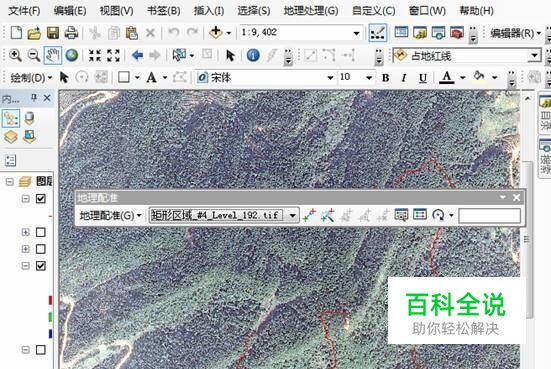Expand the second layer with the upper plus sign
The width and height of the screenshot is (551, 369).
tap(25, 232)
